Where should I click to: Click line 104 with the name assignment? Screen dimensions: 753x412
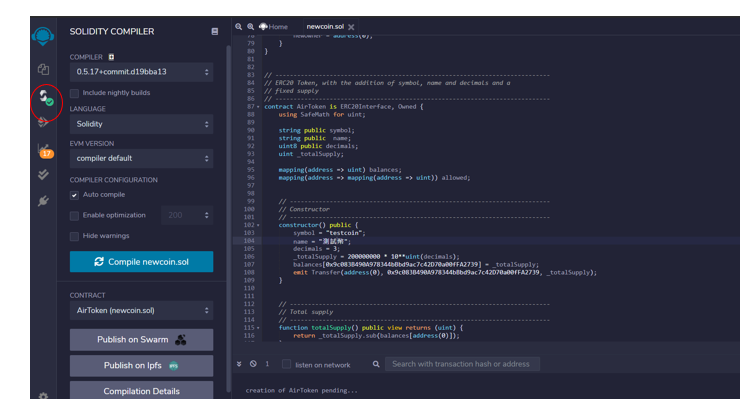coord(322,241)
